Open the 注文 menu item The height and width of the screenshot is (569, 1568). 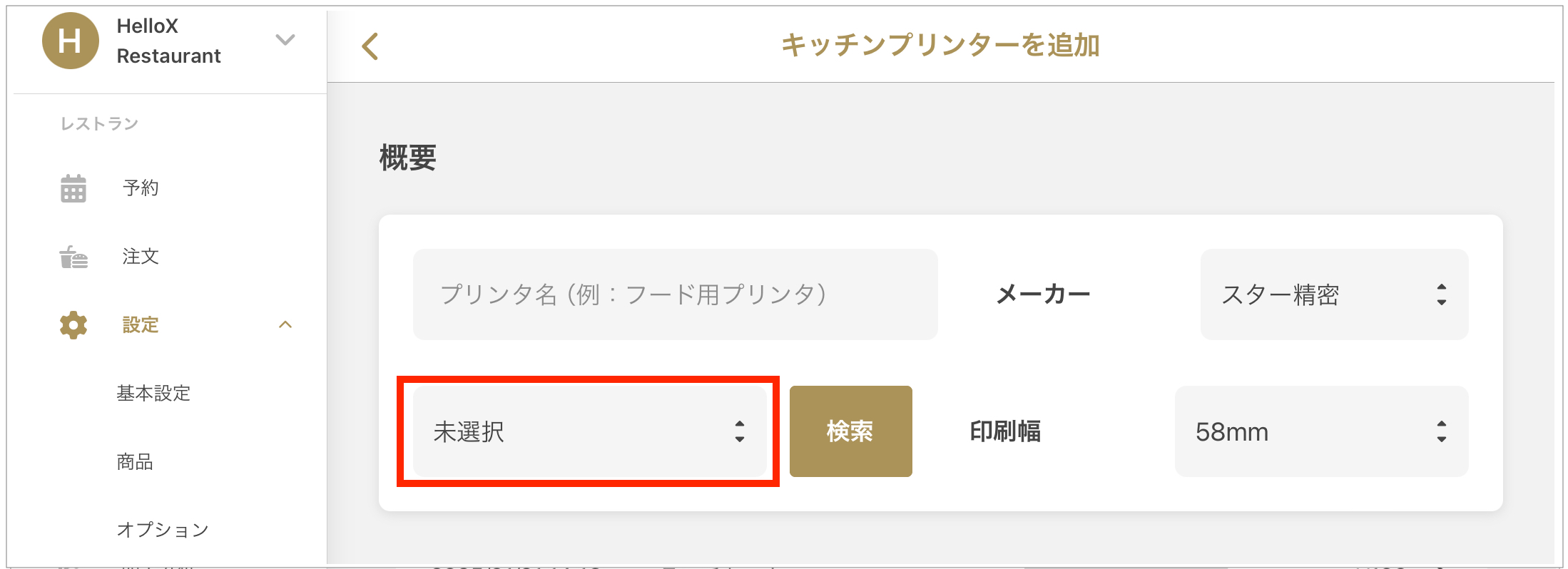click(141, 257)
